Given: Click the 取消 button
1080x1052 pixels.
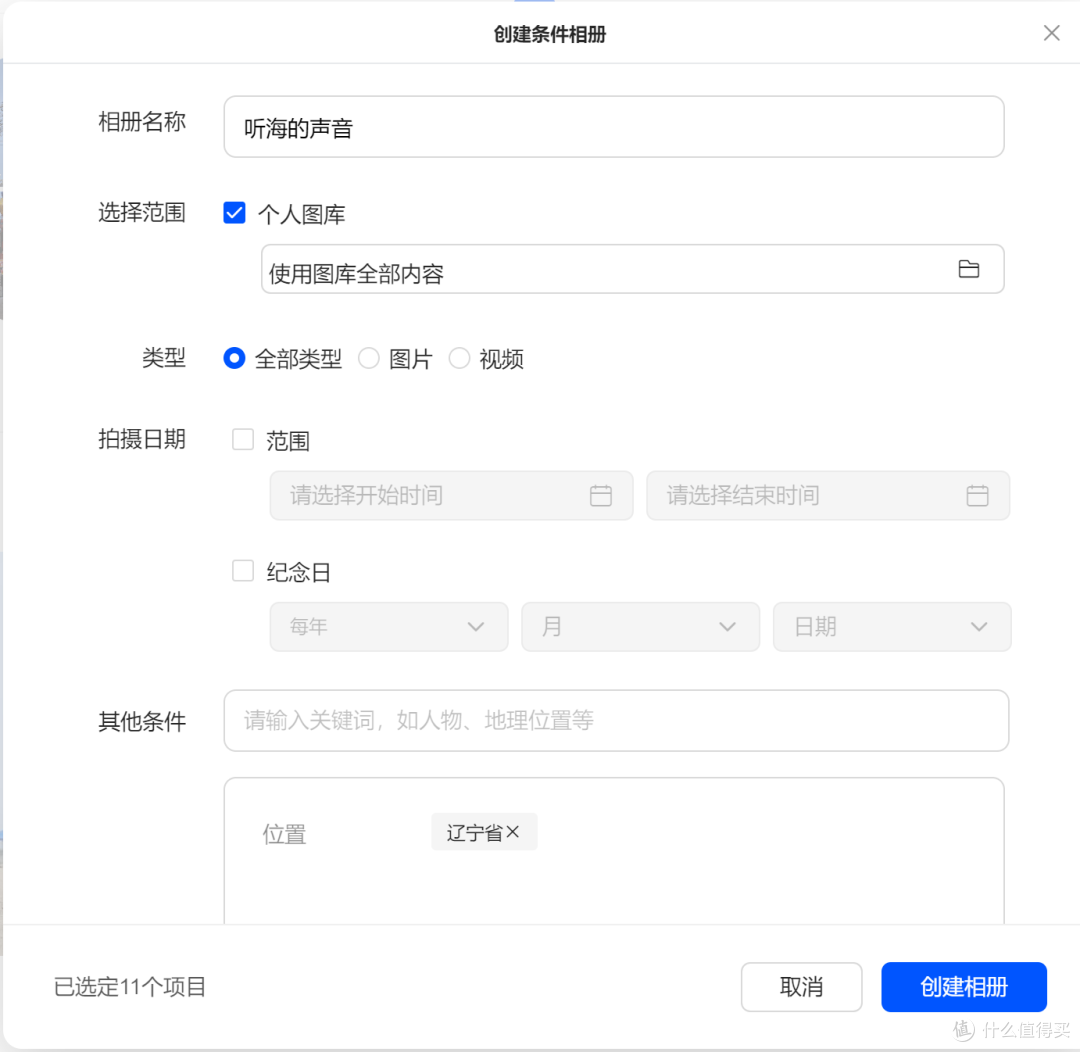Looking at the screenshot, I should tap(802, 987).
